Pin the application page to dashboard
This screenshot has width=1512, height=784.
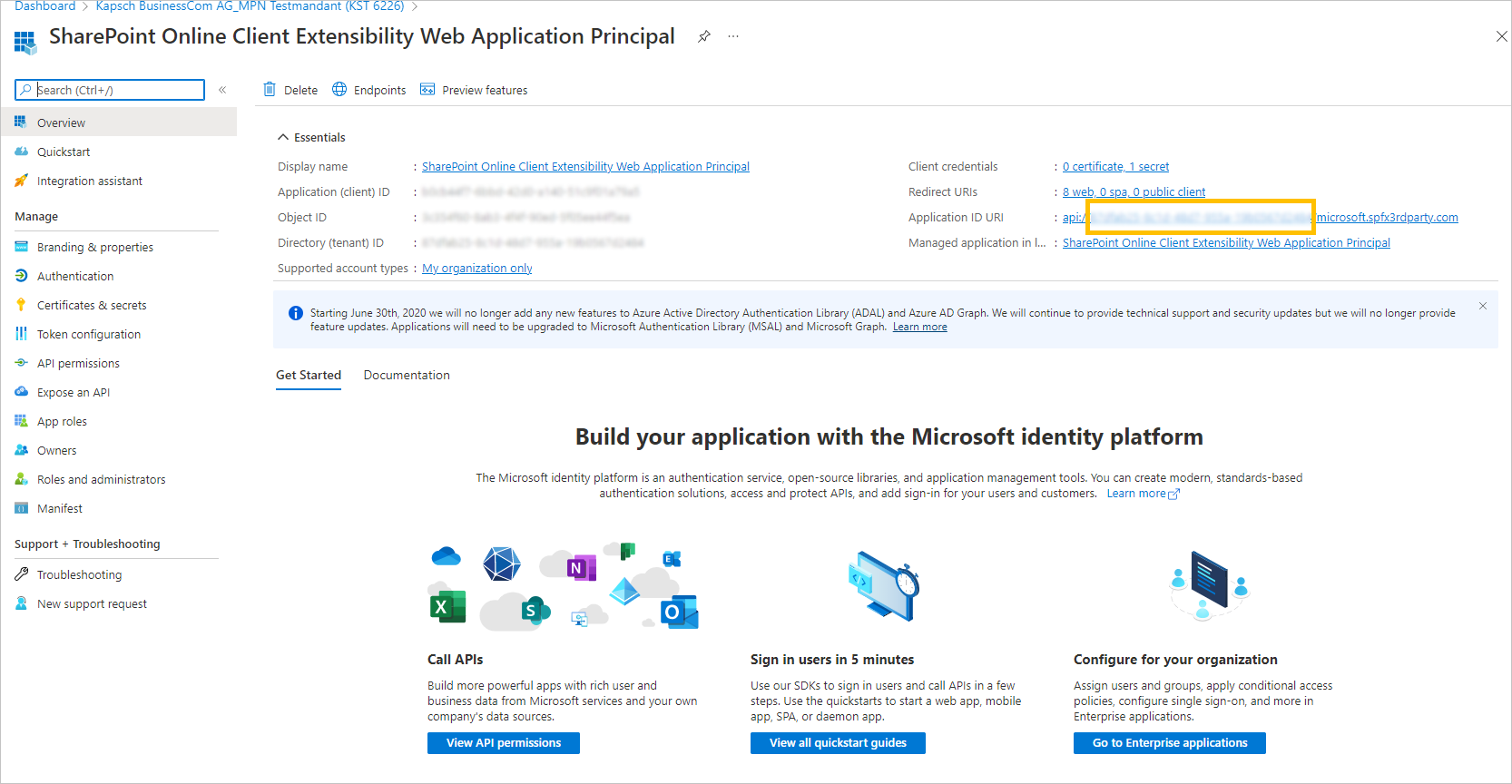point(704,37)
